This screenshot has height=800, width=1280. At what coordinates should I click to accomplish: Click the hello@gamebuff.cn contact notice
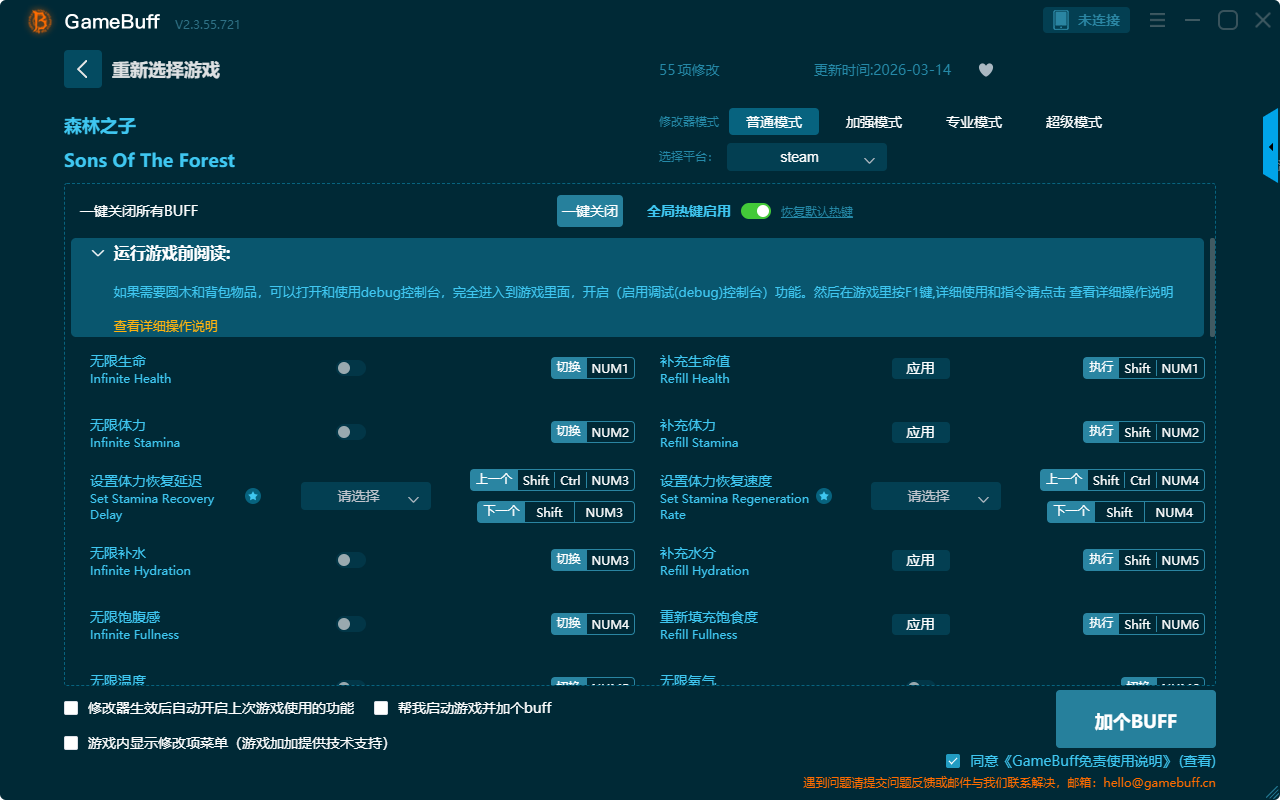pyautogui.click(x=1009, y=782)
